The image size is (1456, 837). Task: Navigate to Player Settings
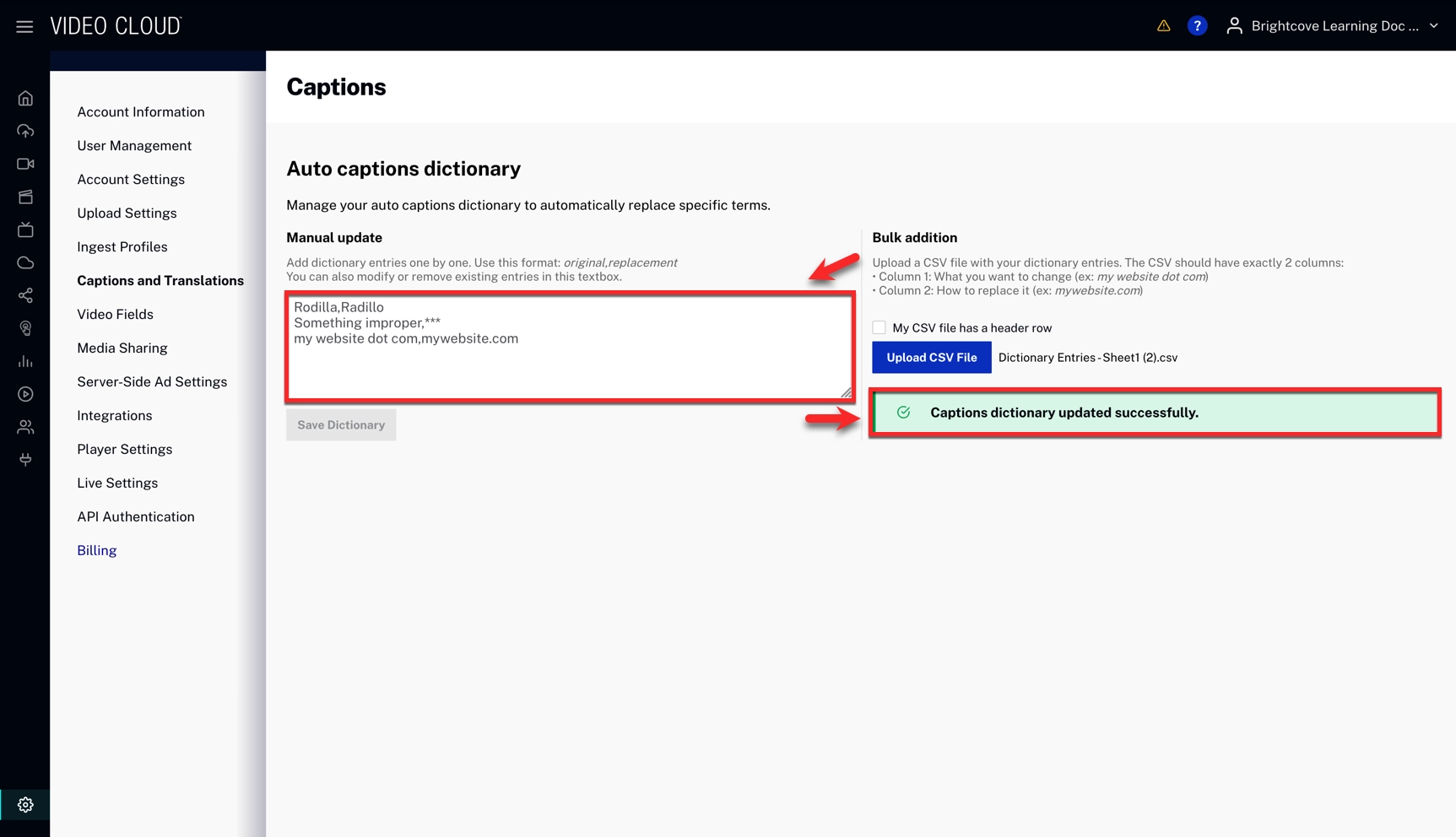pyautogui.click(x=124, y=450)
